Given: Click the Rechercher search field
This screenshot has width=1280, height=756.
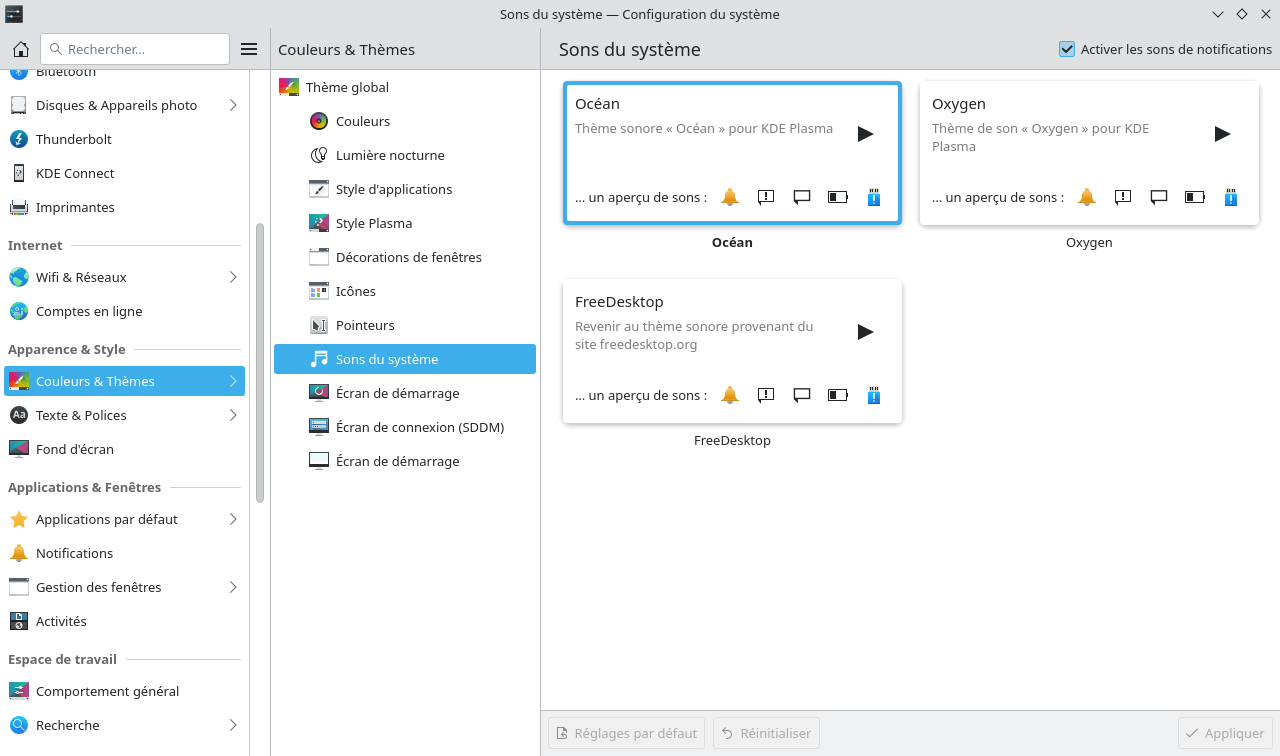Looking at the screenshot, I should pyautogui.click(x=135, y=49).
